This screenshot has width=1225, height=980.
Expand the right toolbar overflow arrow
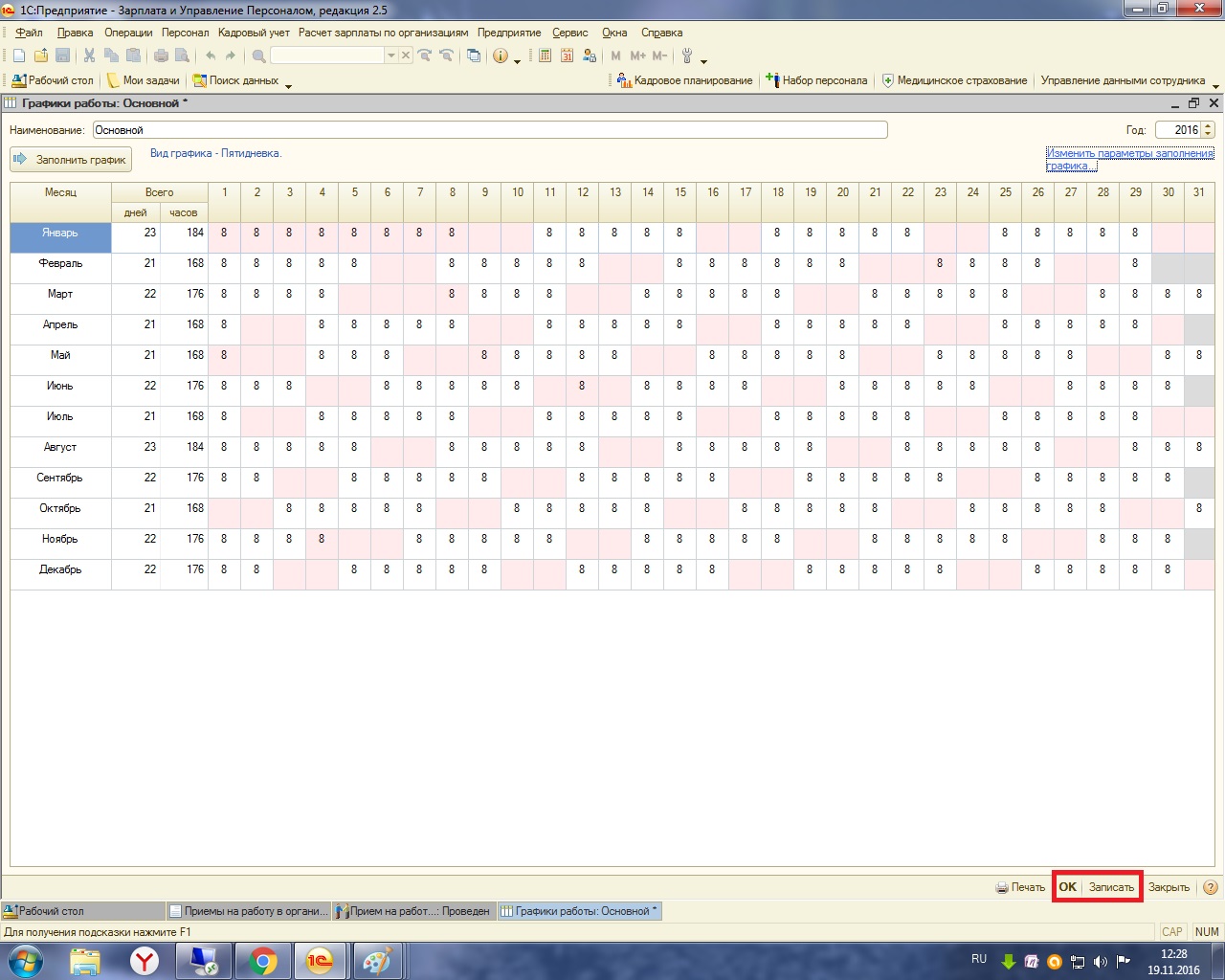click(1216, 85)
